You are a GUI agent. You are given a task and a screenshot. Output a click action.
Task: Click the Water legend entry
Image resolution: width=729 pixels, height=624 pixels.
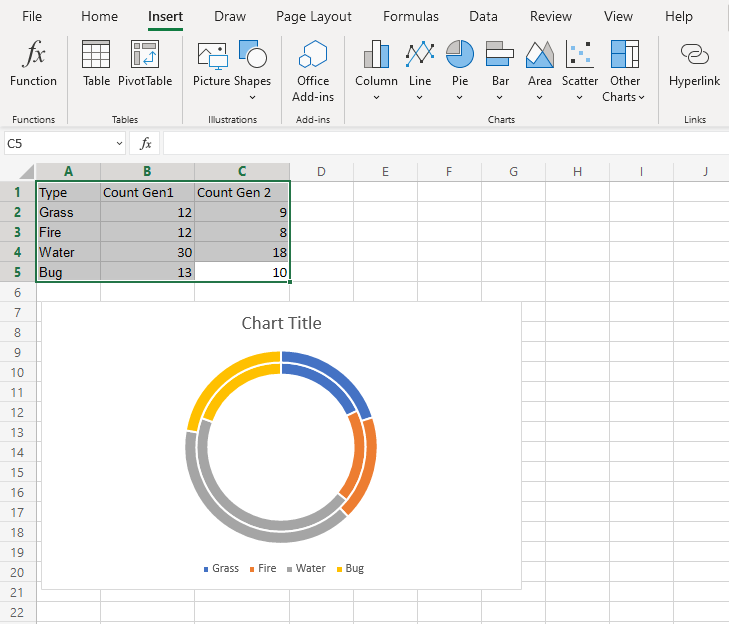pyautogui.click(x=310, y=568)
